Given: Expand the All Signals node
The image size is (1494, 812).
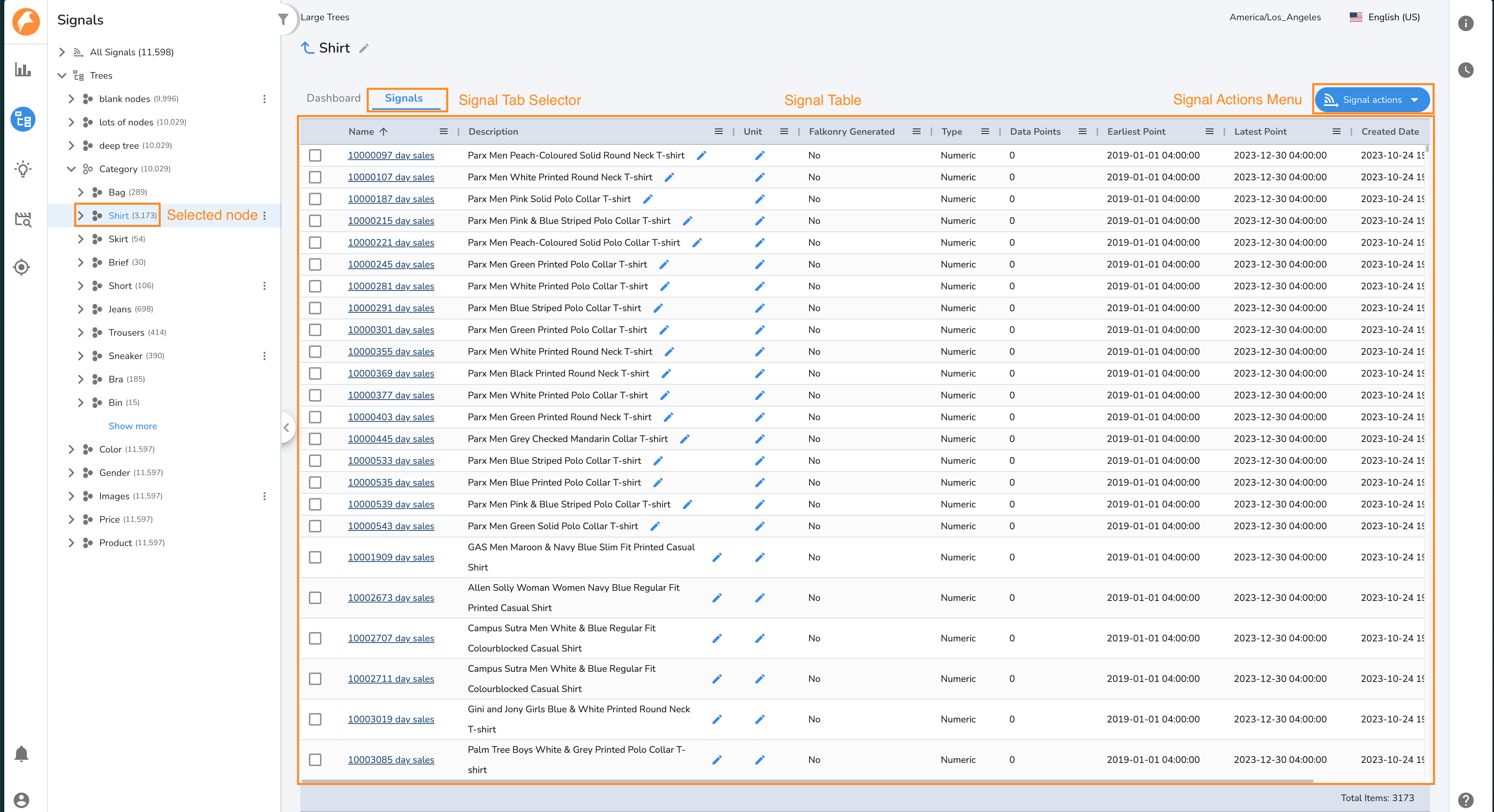Looking at the screenshot, I should pos(62,52).
